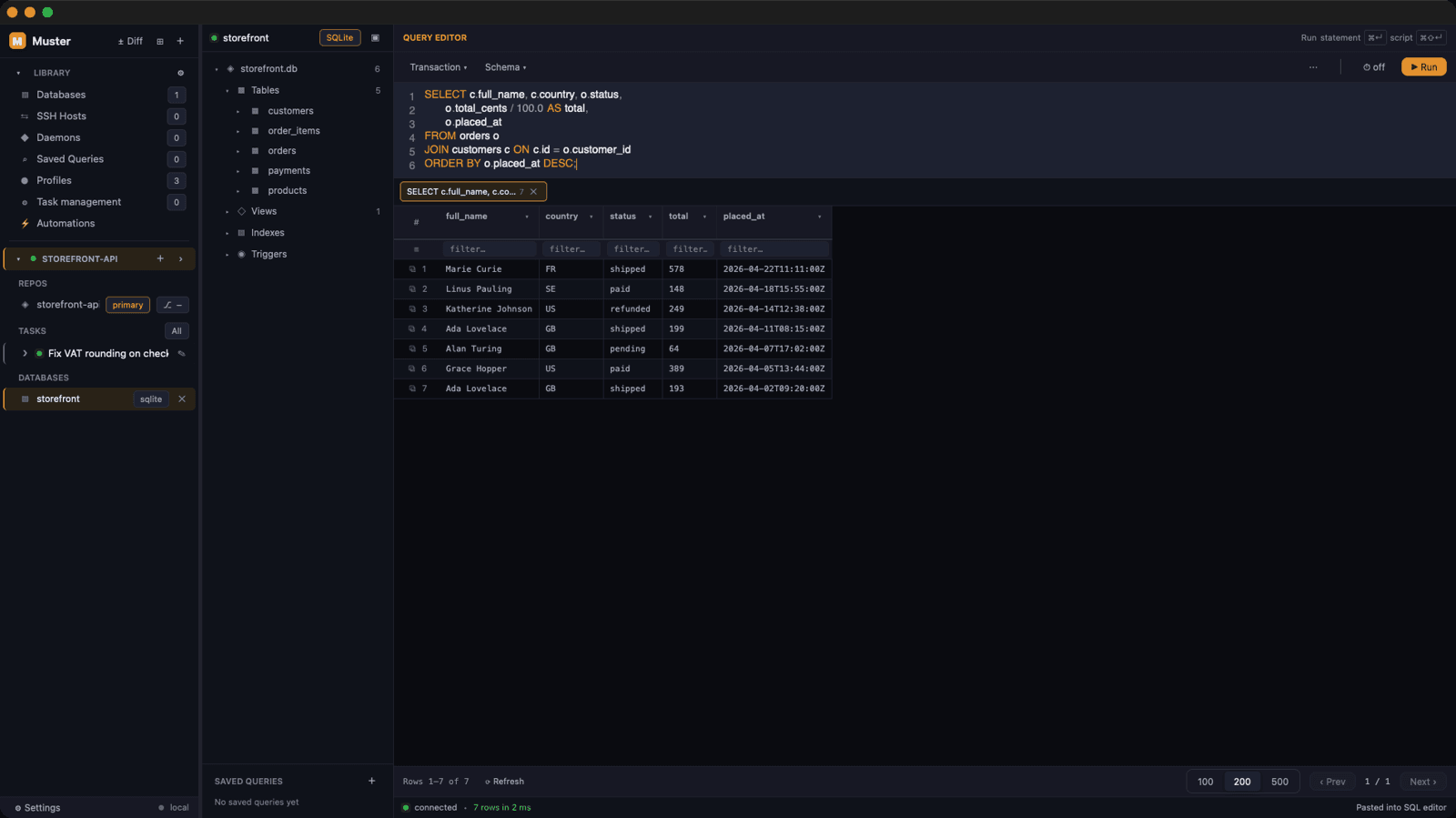Set page size to 200

point(1242,782)
